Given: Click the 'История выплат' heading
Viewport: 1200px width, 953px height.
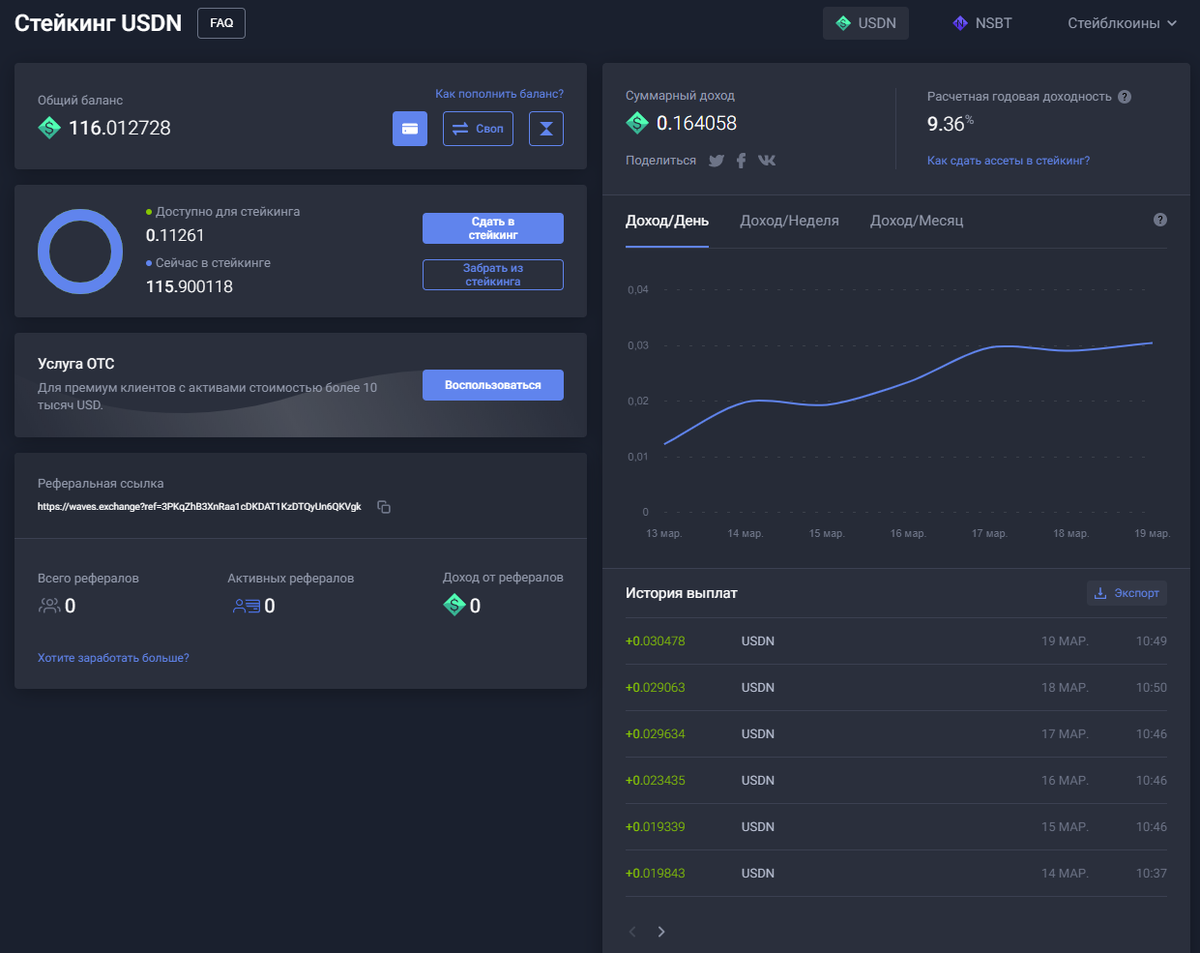Looking at the screenshot, I should [681, 593].
